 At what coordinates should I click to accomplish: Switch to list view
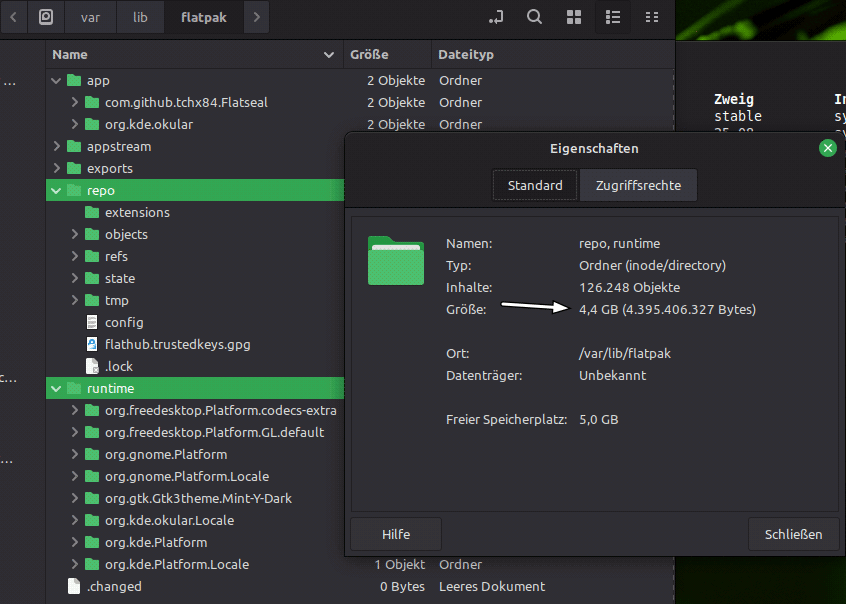coord(613,17)
